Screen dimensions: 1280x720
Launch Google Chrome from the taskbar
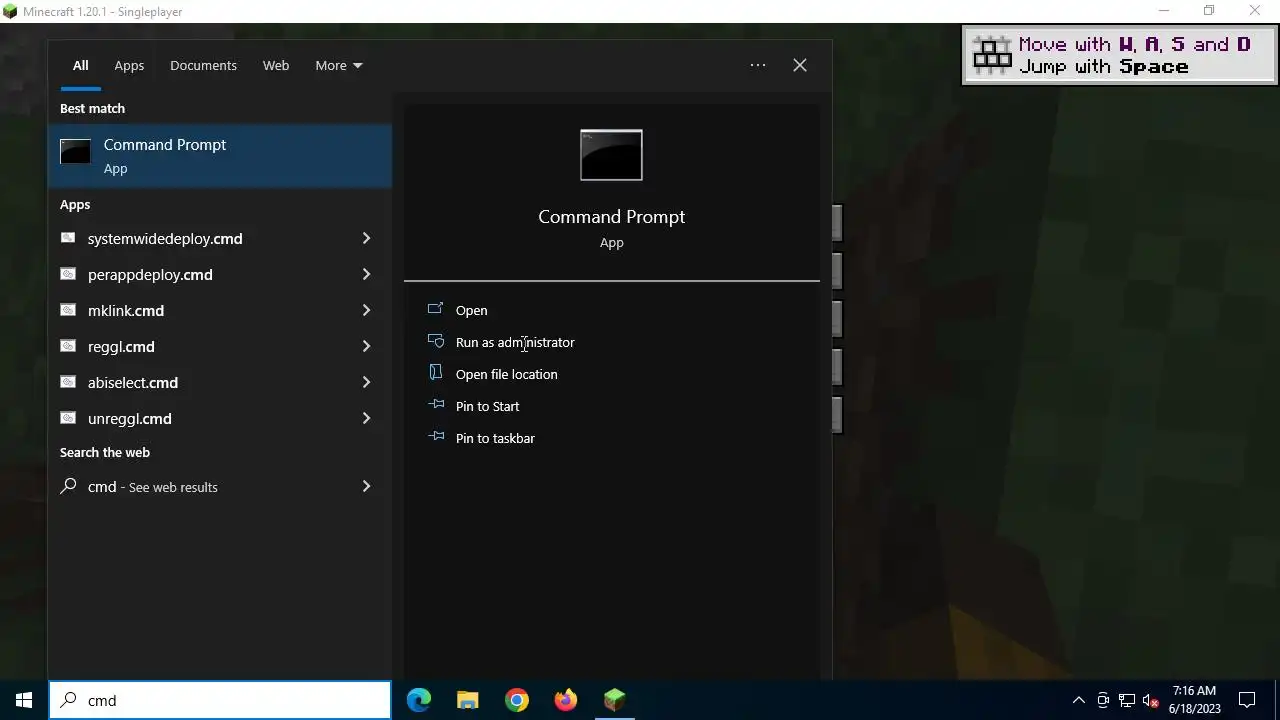click(517, 700)
